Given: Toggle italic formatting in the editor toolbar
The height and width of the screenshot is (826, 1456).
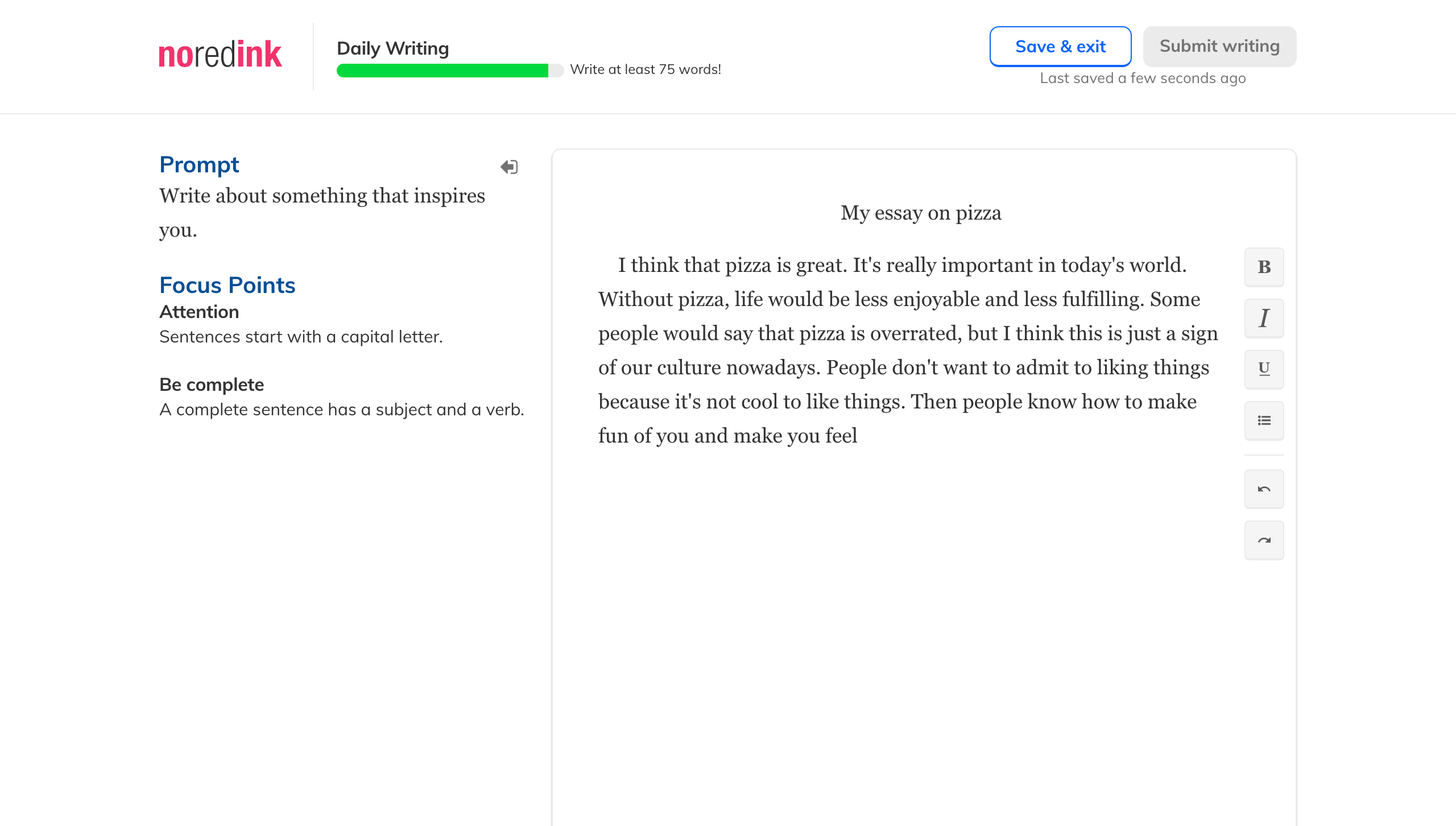Looking at the screenshot, I should click(x=1264, y=318).
